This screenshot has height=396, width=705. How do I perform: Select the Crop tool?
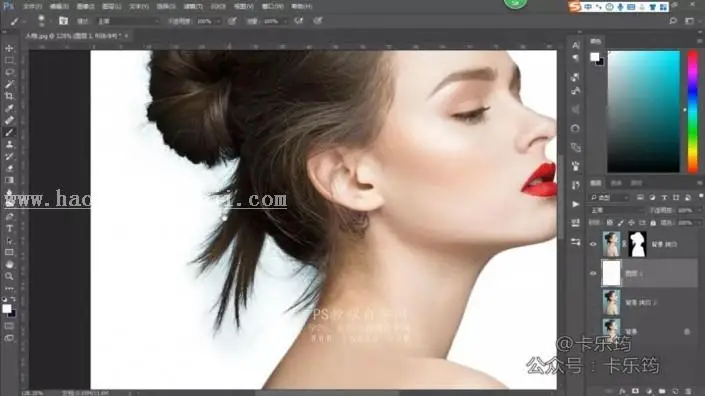pos(9,96)
